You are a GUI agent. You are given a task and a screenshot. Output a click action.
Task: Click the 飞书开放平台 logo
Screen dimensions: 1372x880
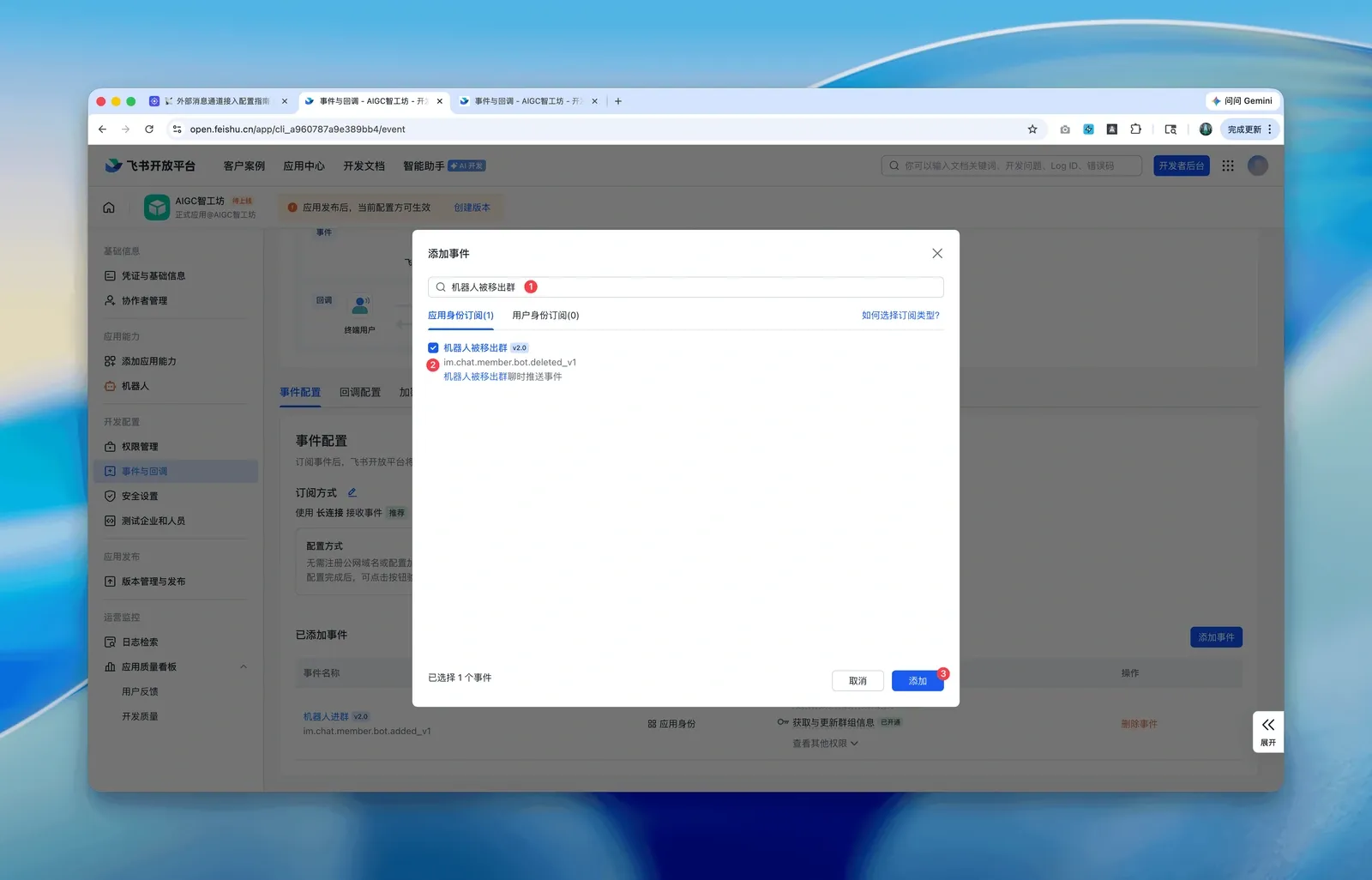pos(150,166)
